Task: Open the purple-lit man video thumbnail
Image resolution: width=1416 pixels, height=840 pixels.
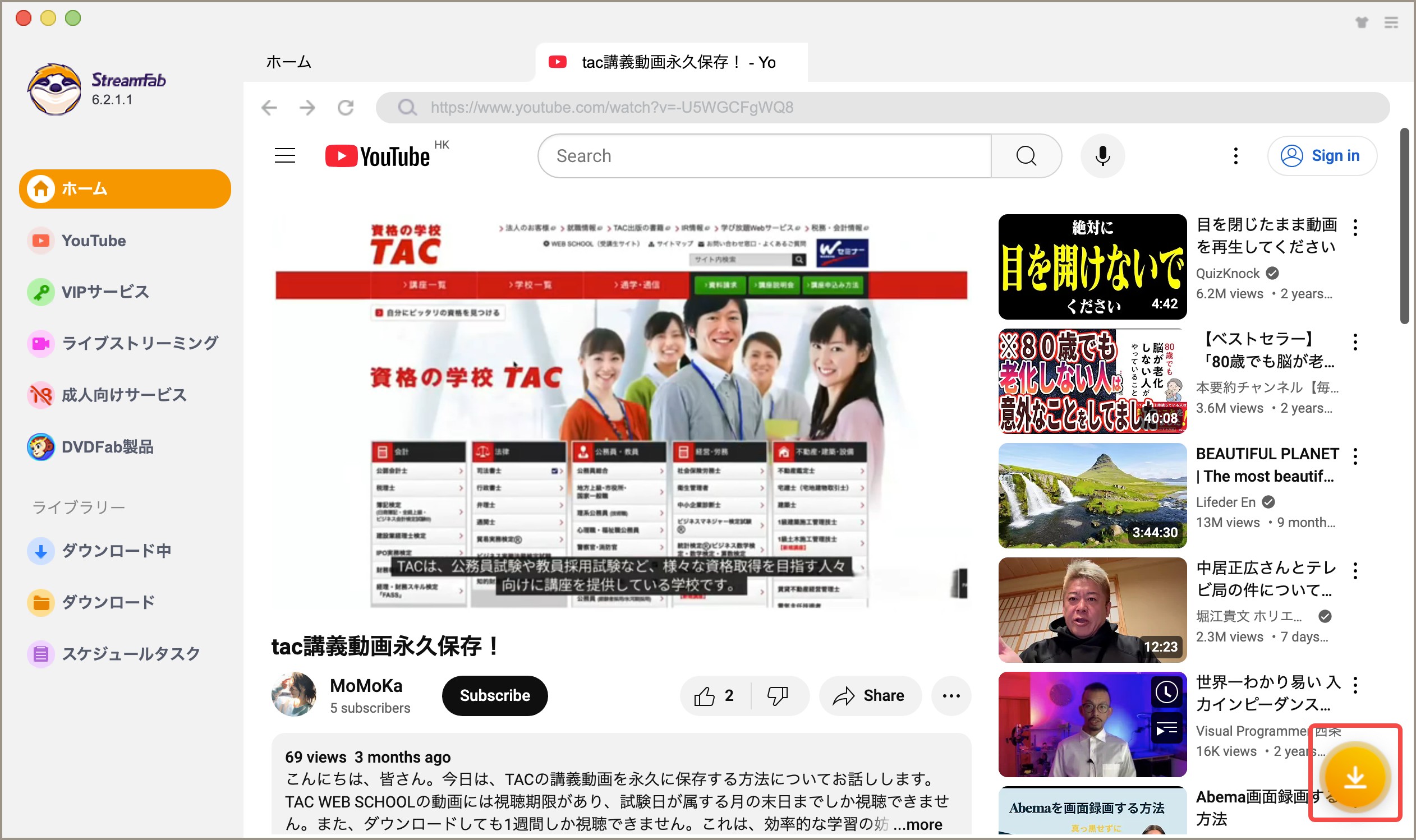Action: tap(1092, 724)
